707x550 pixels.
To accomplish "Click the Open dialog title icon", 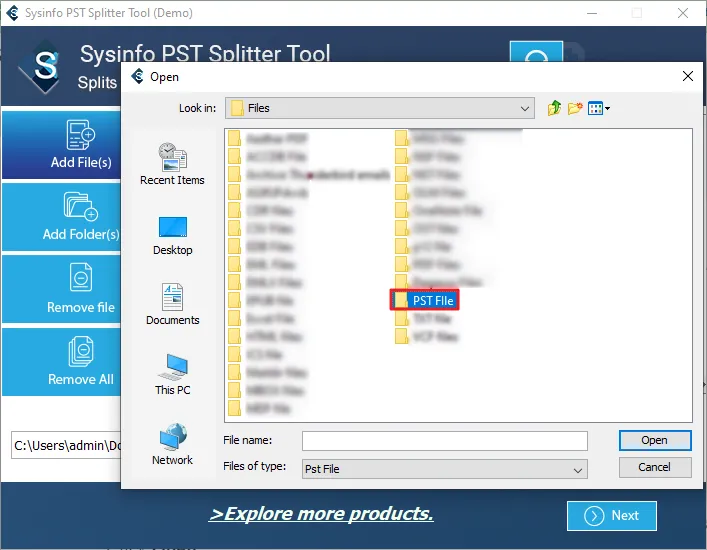I will (138, 76).
